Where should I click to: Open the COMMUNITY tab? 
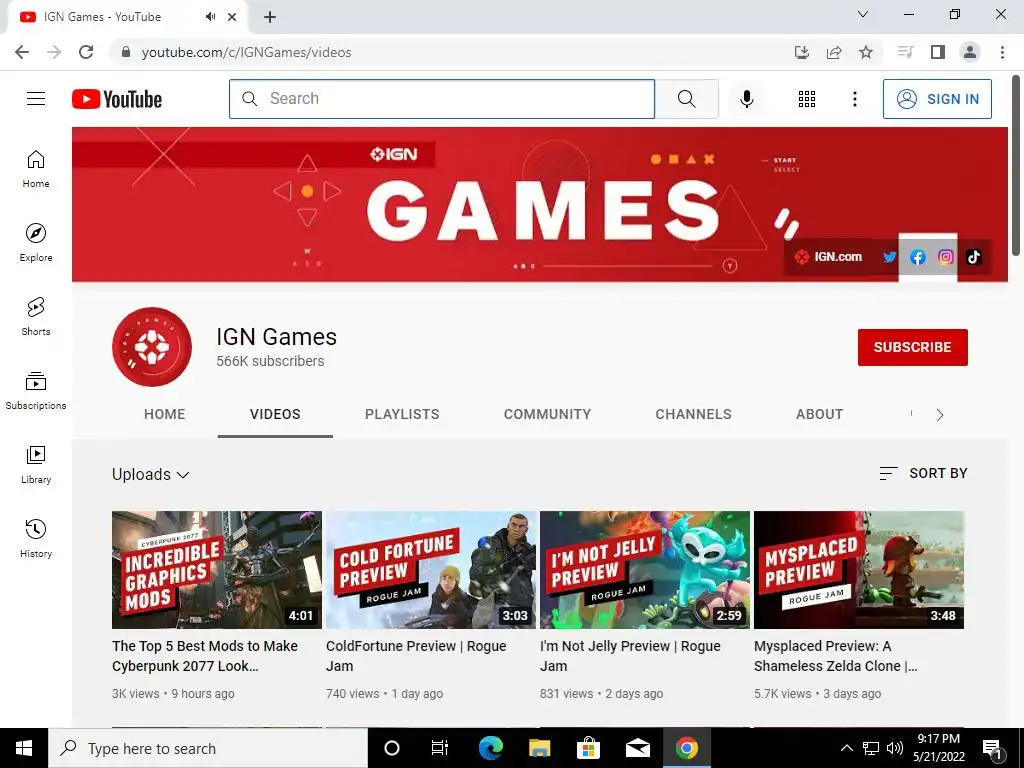pyautogui.click(x=547, y=414)
